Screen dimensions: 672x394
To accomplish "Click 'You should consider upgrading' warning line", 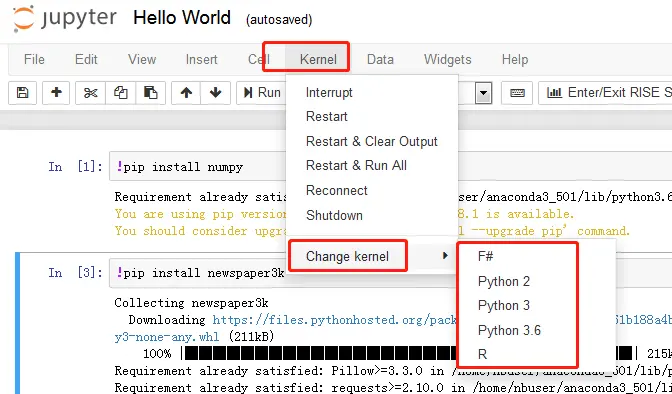I will coord(201,231).
